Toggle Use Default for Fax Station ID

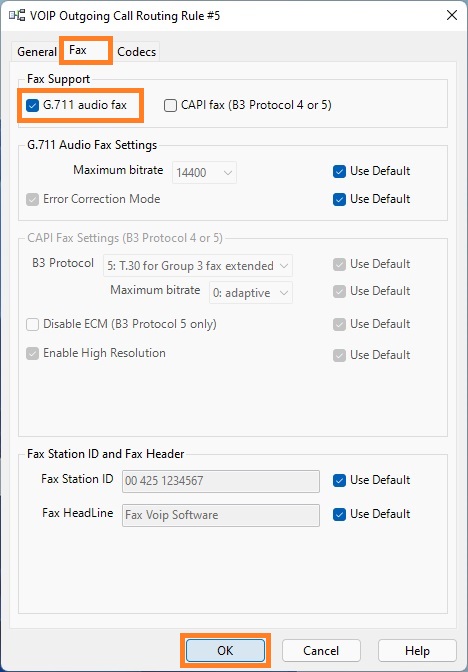tap(339, 480)
